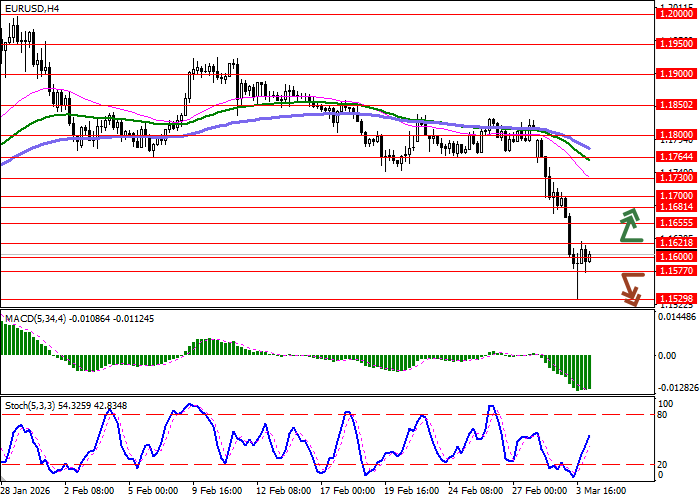Click the 1.1764 moving average price tag

pos(676,156)
